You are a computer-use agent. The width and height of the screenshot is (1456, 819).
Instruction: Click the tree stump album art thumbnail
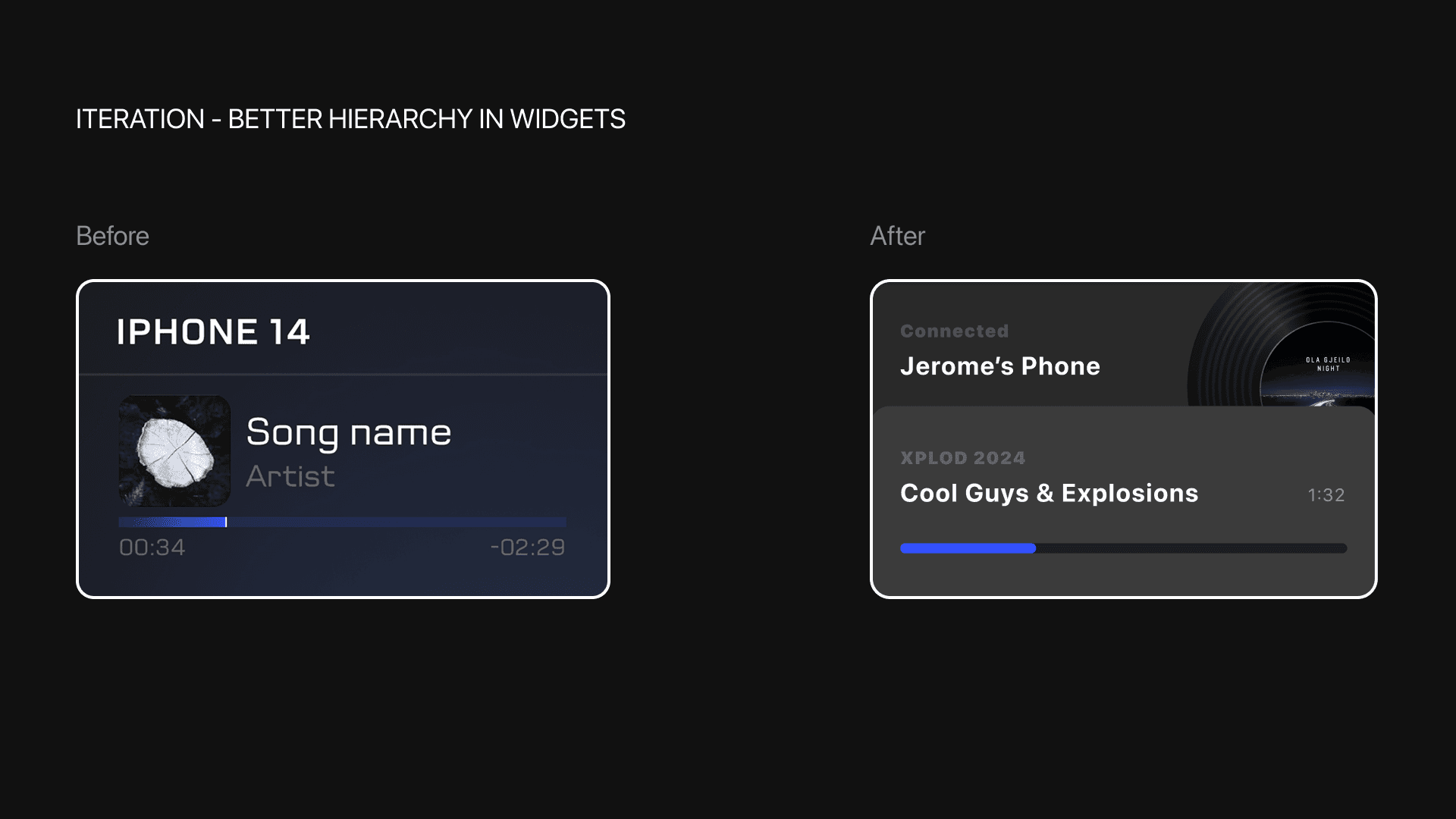pos(174,450)
